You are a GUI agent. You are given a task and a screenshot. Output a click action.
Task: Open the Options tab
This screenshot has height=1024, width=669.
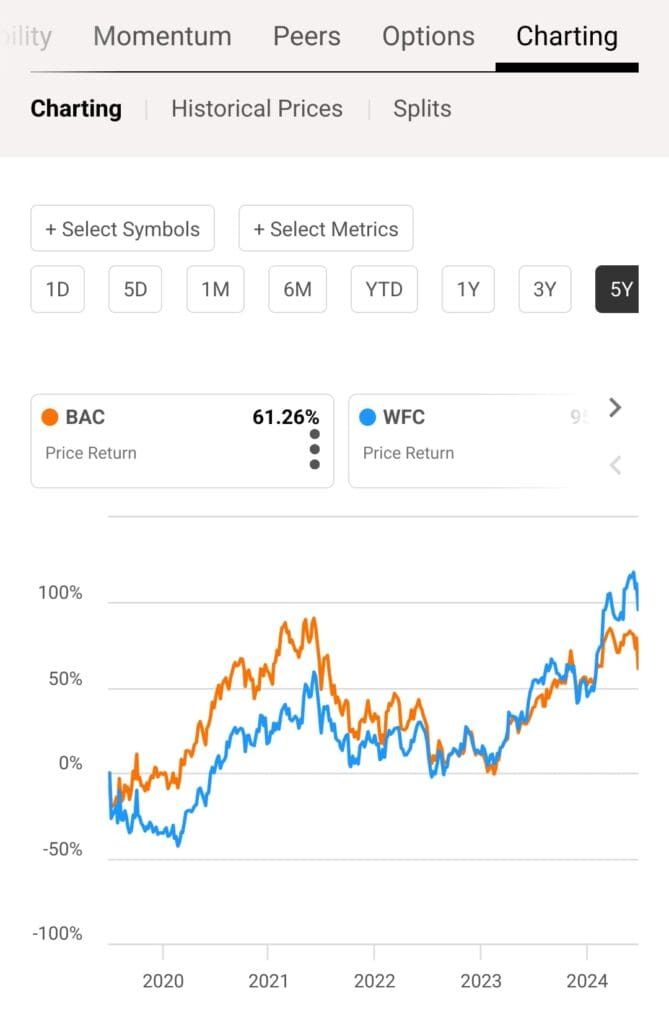point(428,36)
